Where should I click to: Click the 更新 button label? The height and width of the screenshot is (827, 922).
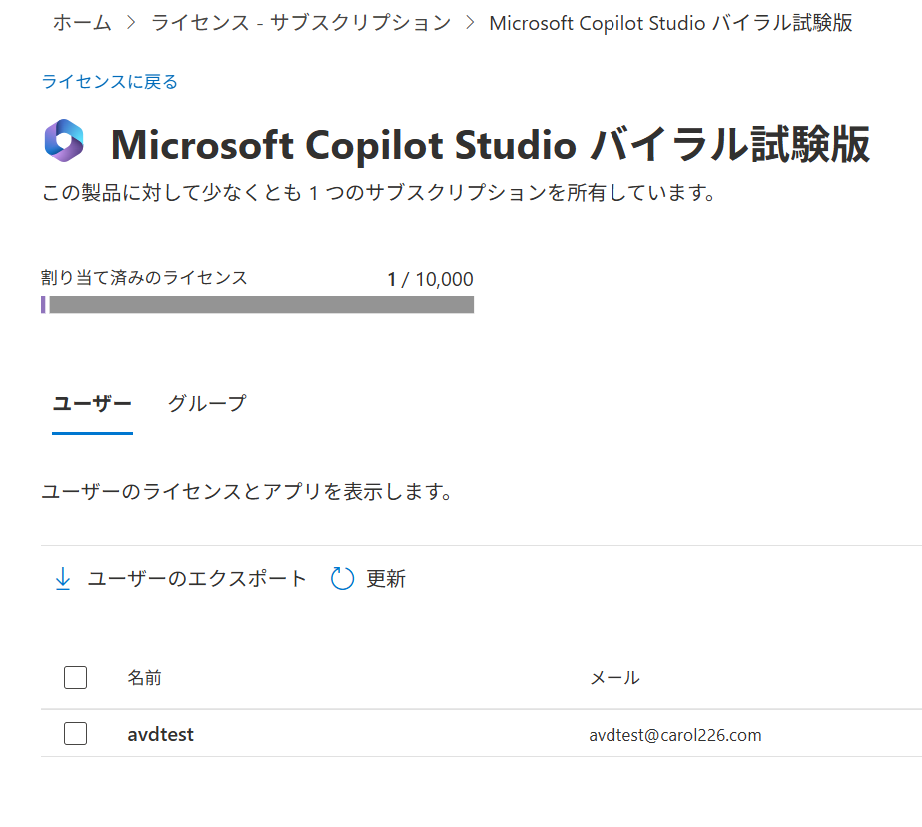(386, 579)
